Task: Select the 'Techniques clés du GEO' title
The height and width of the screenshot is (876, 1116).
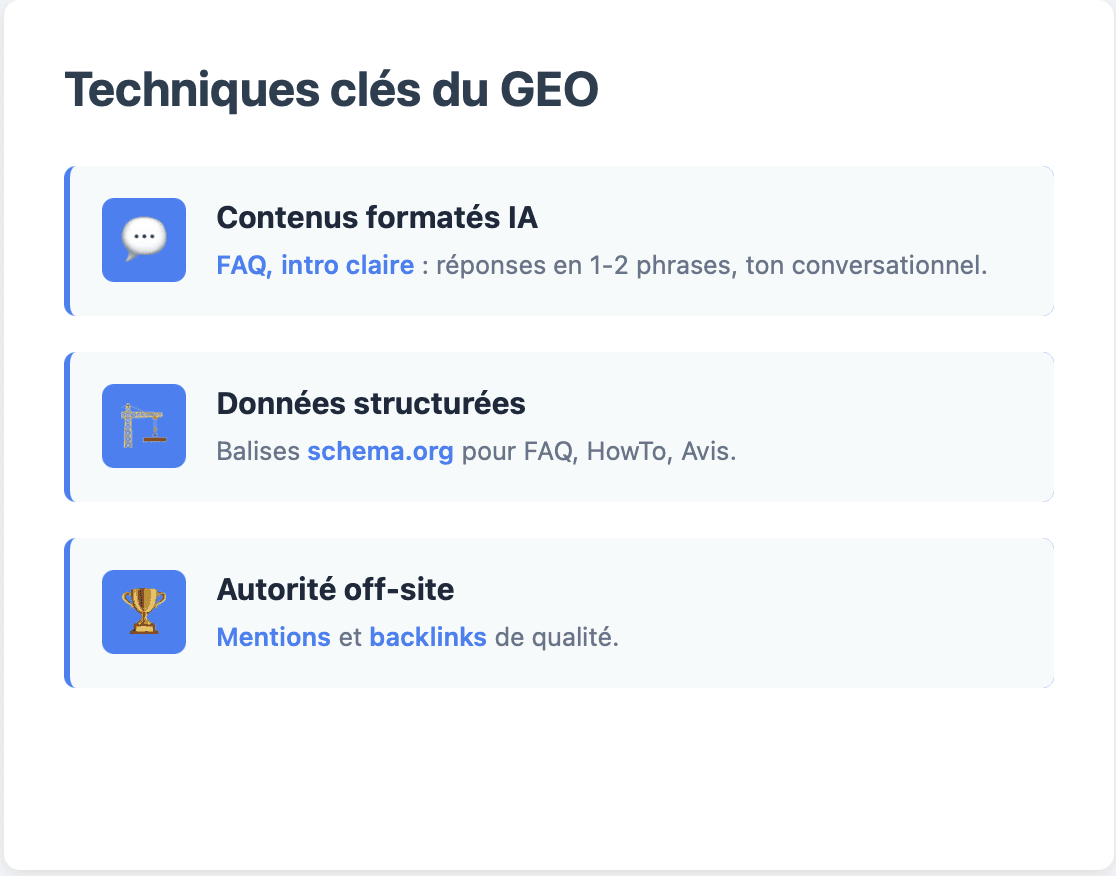Action: [331, 90]
